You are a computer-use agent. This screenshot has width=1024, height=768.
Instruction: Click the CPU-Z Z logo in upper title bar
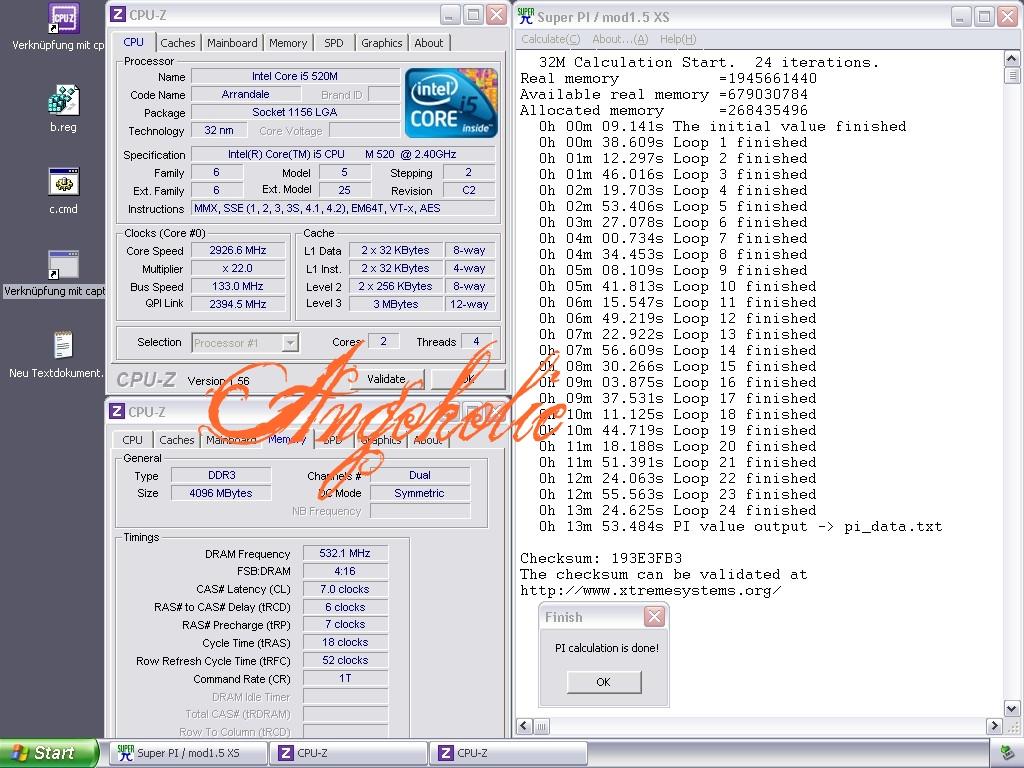point(118,14)
